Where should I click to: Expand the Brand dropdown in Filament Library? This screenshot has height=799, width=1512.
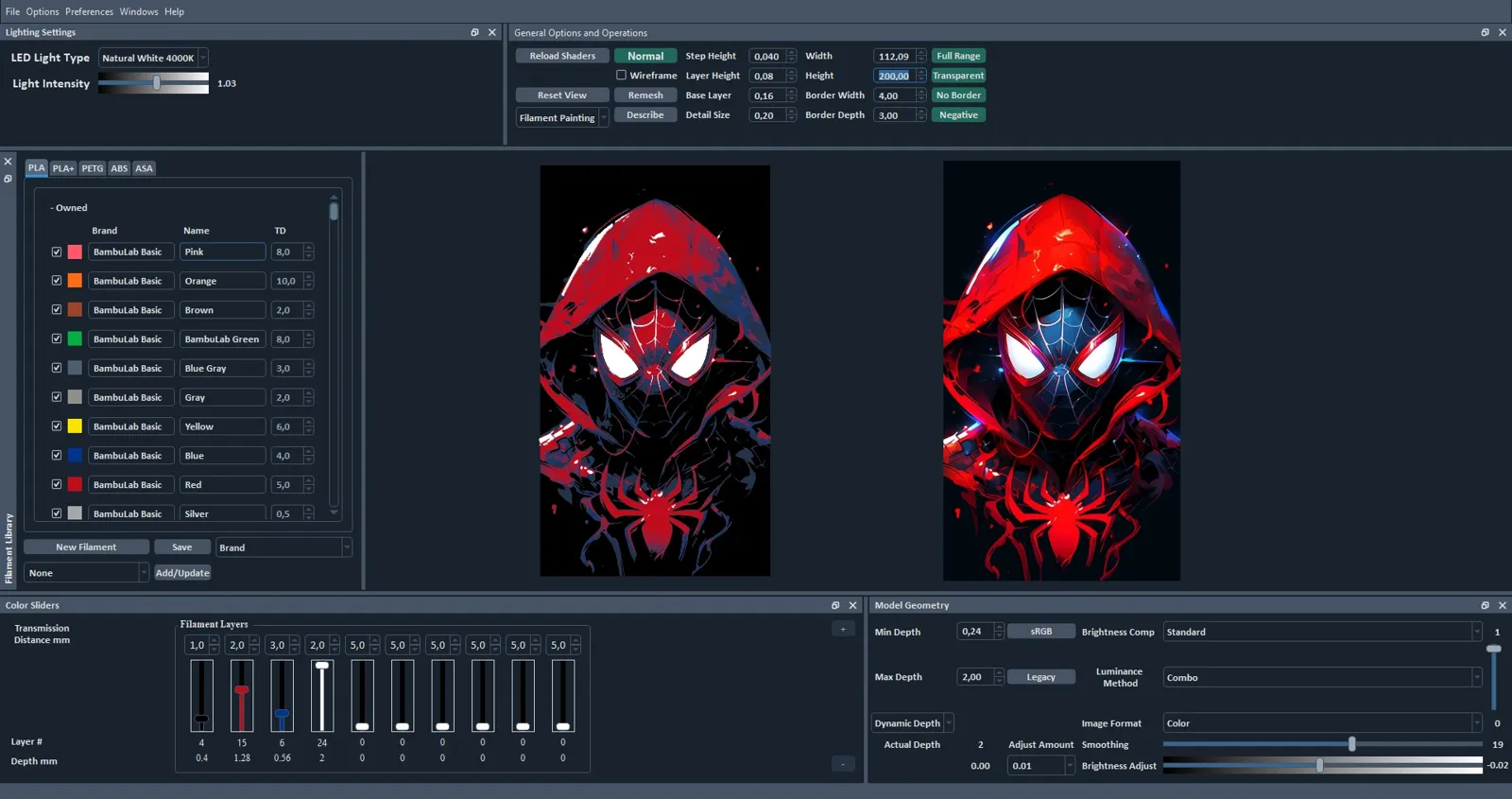[x=283, y=547]
